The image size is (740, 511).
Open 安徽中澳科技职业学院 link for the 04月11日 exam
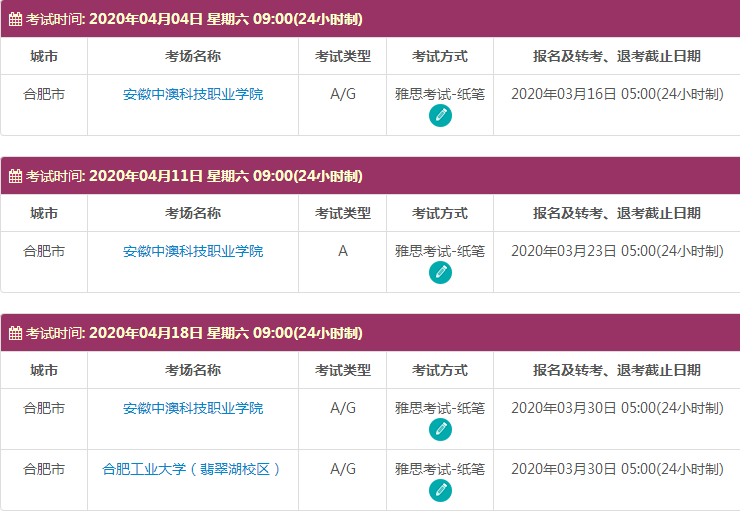tap(193, 251)
